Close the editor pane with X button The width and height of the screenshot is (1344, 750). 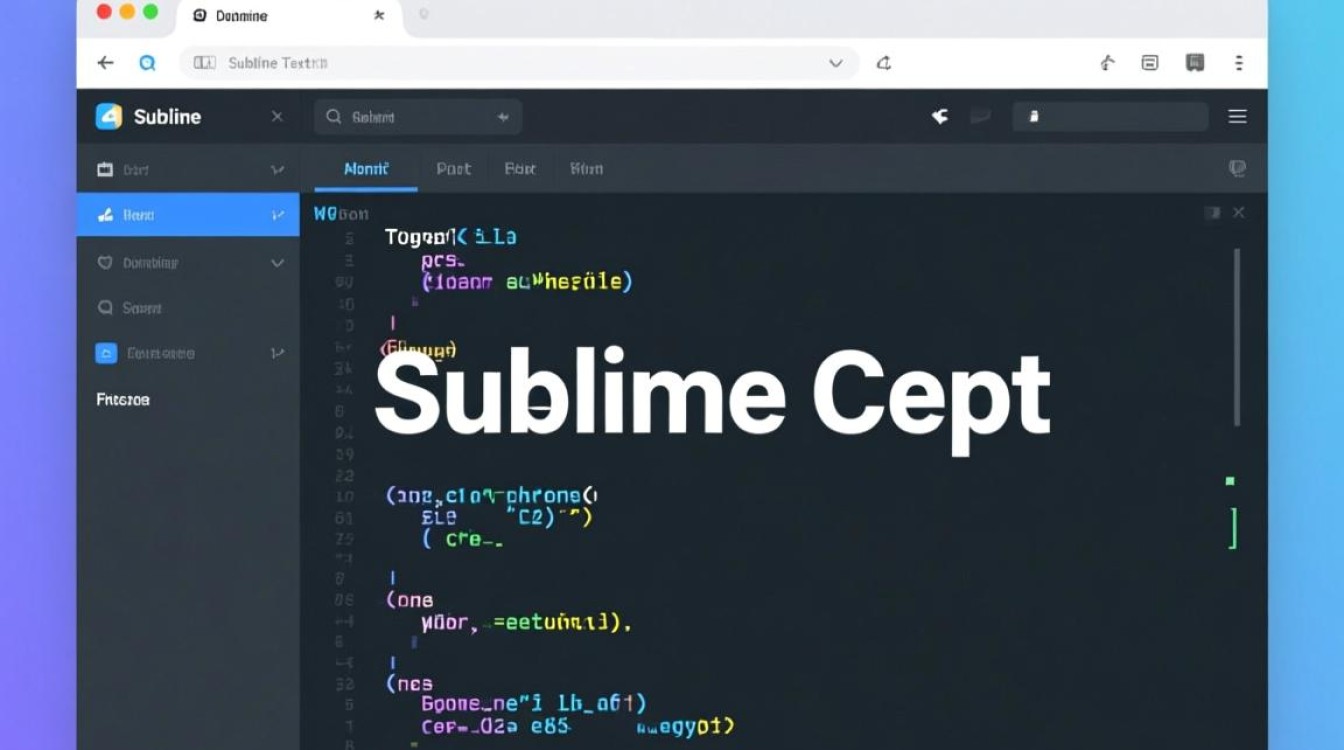(x=1239, y=213)
